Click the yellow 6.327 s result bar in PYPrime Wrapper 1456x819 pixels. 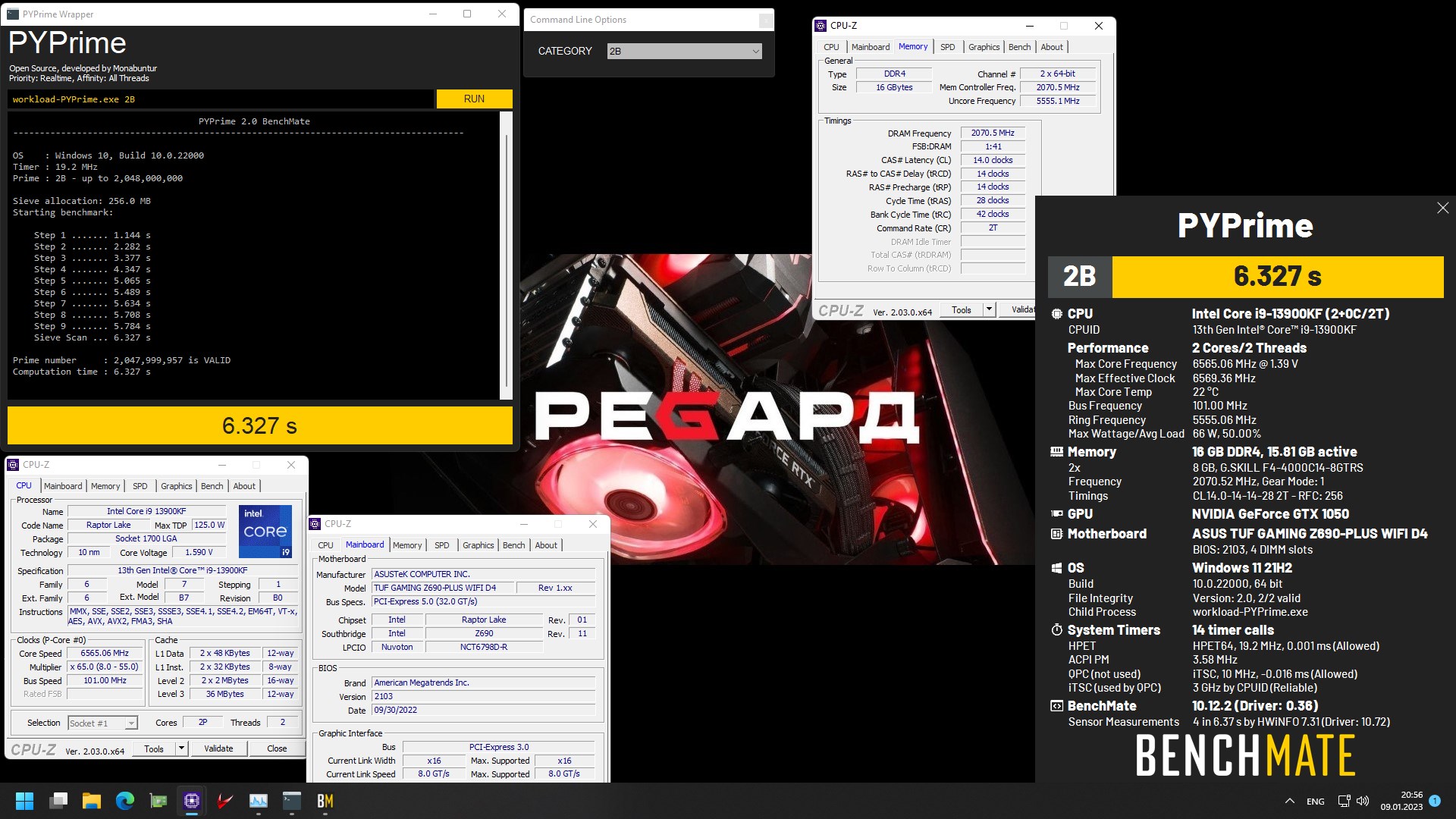click(x=260, y=425)
